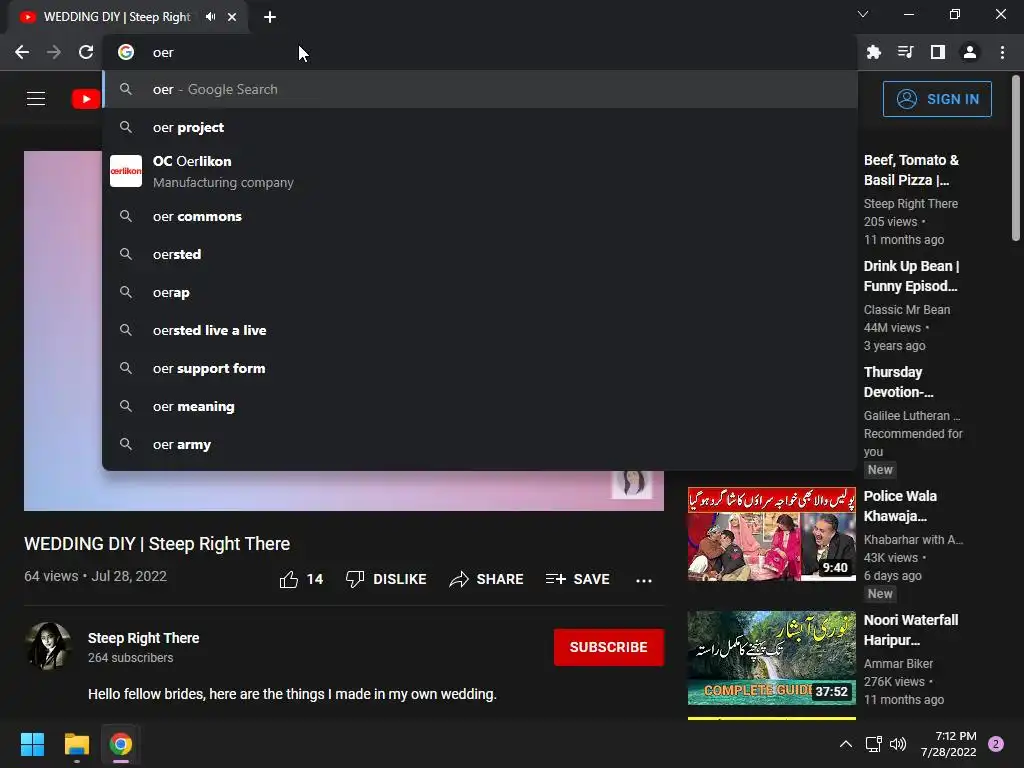The height and width of the screenshot is (768, 1024).
Task: Open the Windows Start menu
Action: 32,744
